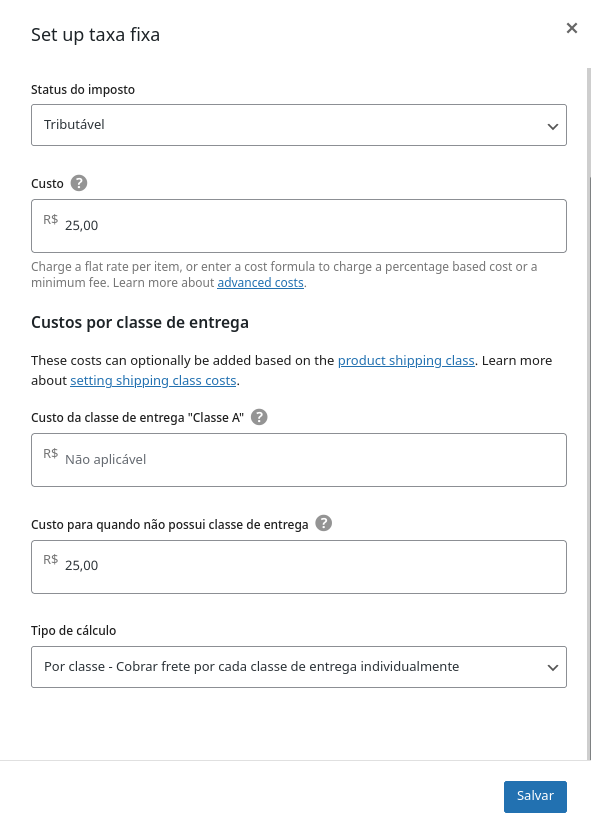Open help tooltip for no shipping class cost
591x822 pixels.
click(324, 523)
